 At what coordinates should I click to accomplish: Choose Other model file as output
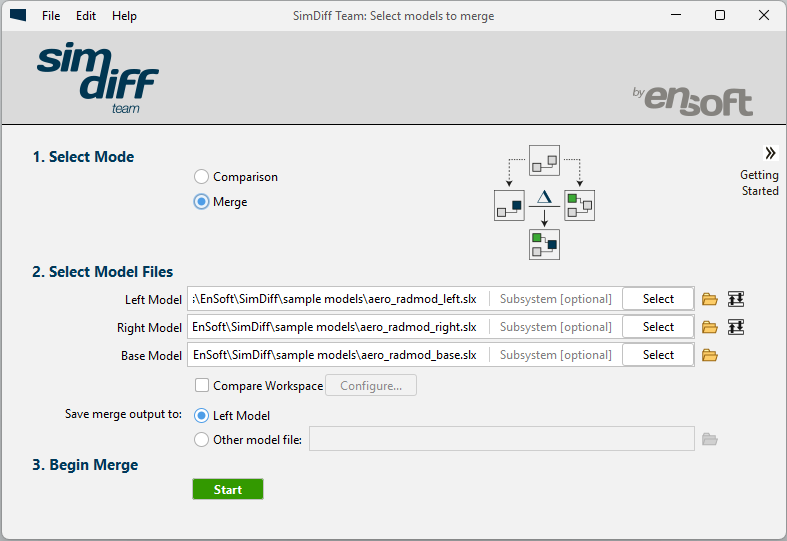201,440
